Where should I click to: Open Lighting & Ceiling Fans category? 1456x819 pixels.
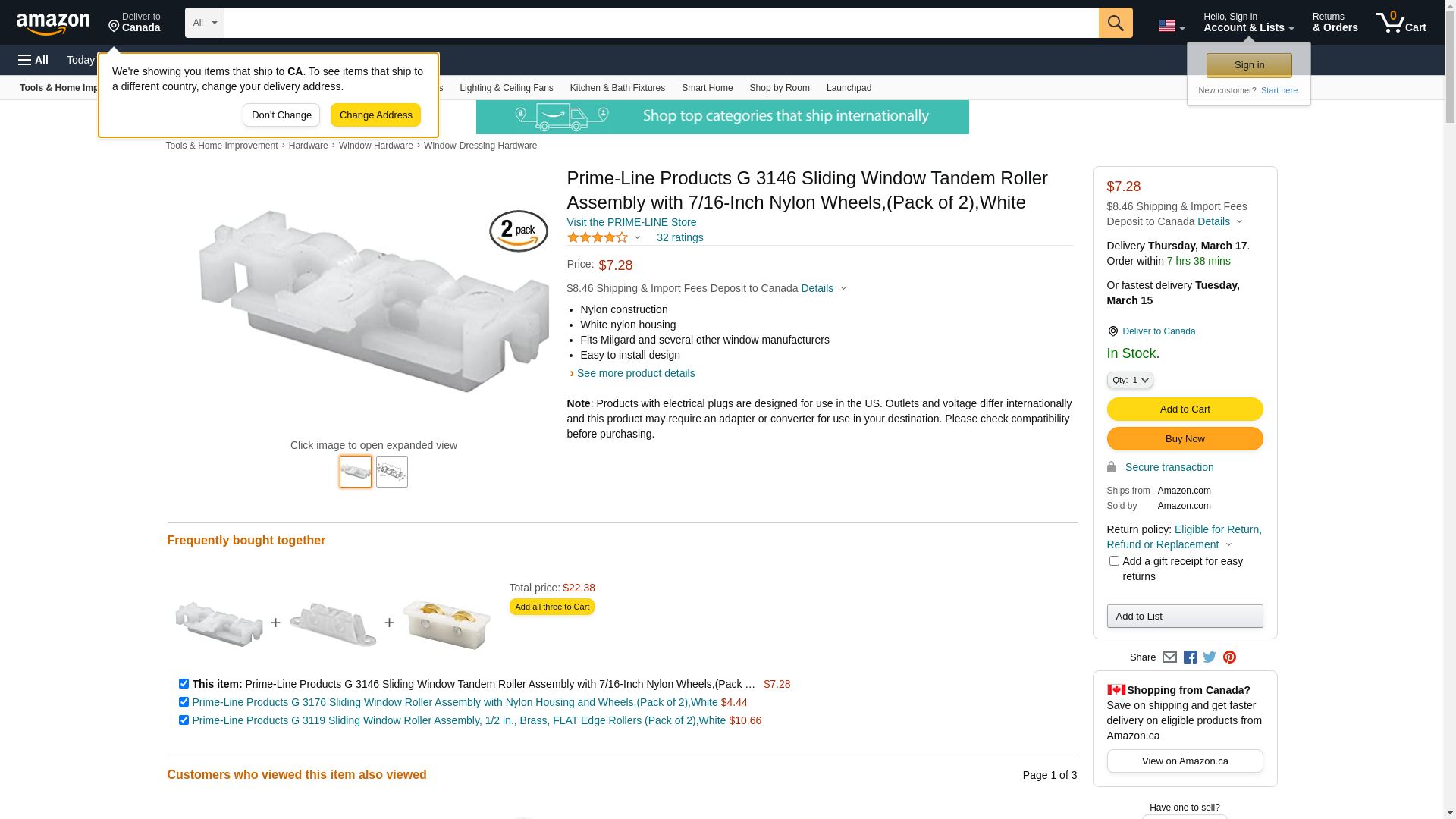507,88
